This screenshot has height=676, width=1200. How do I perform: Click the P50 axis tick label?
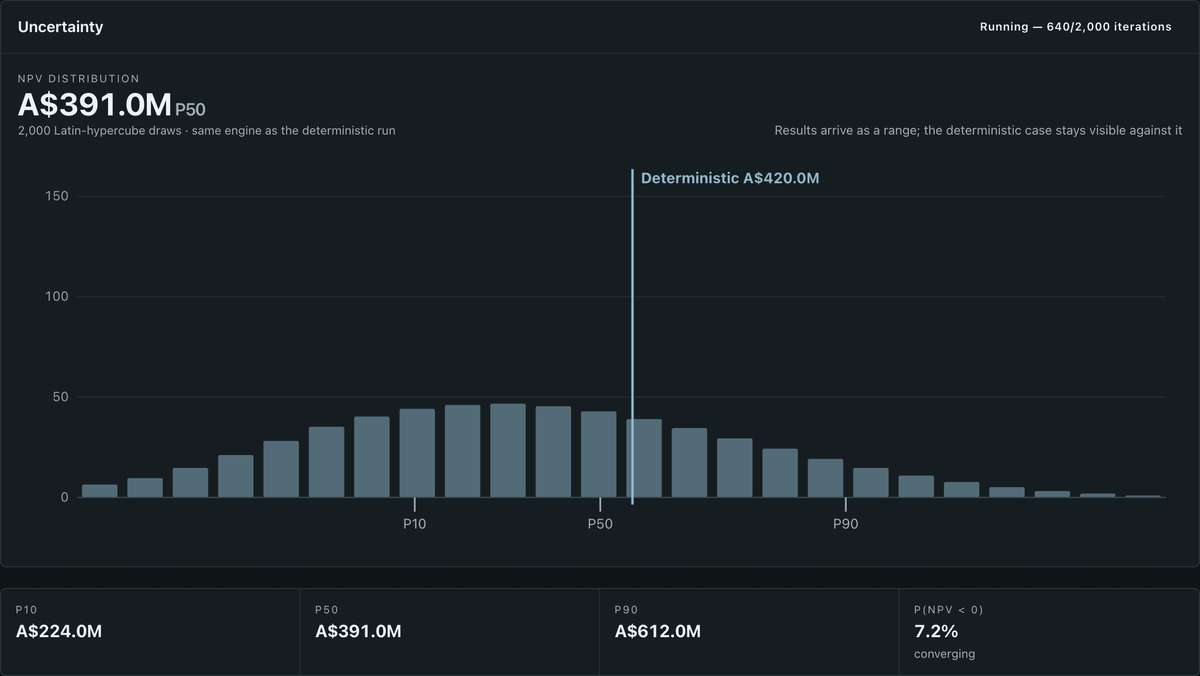tap(600, 524)
